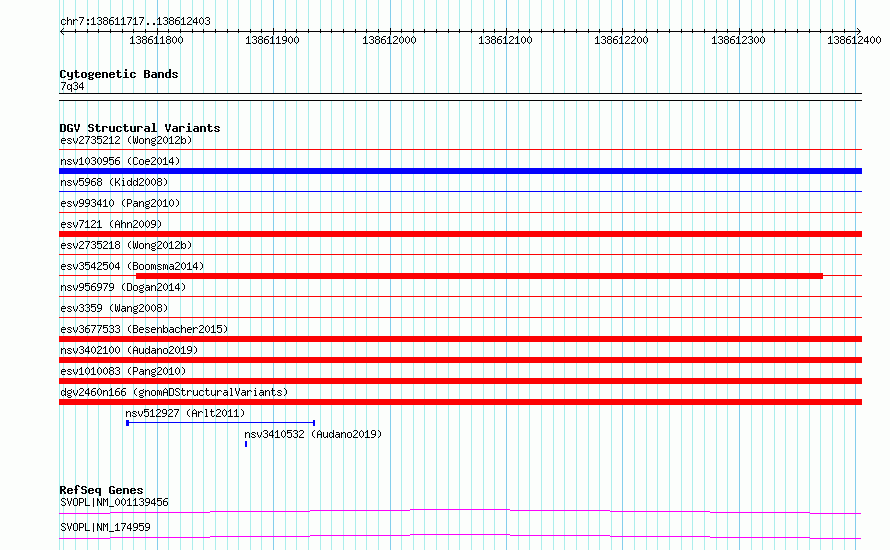The width and height of the screenshot is (890, 550).
Task: Select the nsv512927 (Arlt2011) label
Action: [185, 413]
